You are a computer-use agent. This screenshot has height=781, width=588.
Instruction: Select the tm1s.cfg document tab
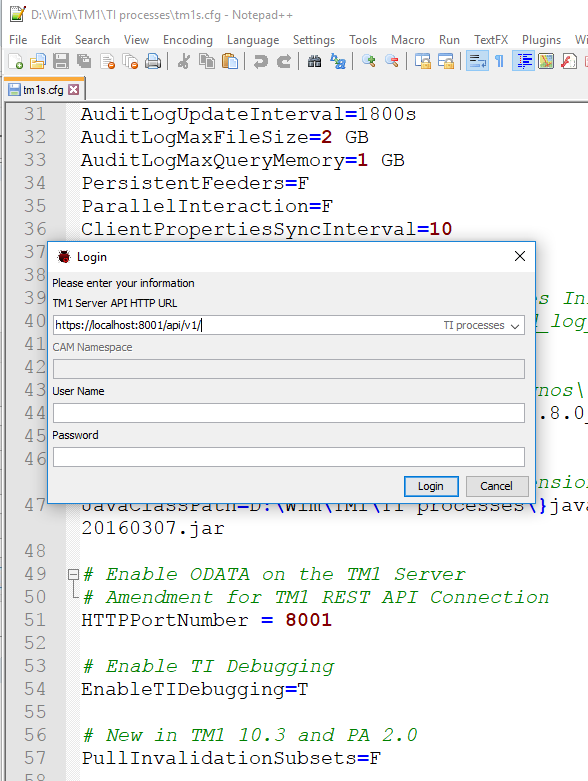(44, 90)
